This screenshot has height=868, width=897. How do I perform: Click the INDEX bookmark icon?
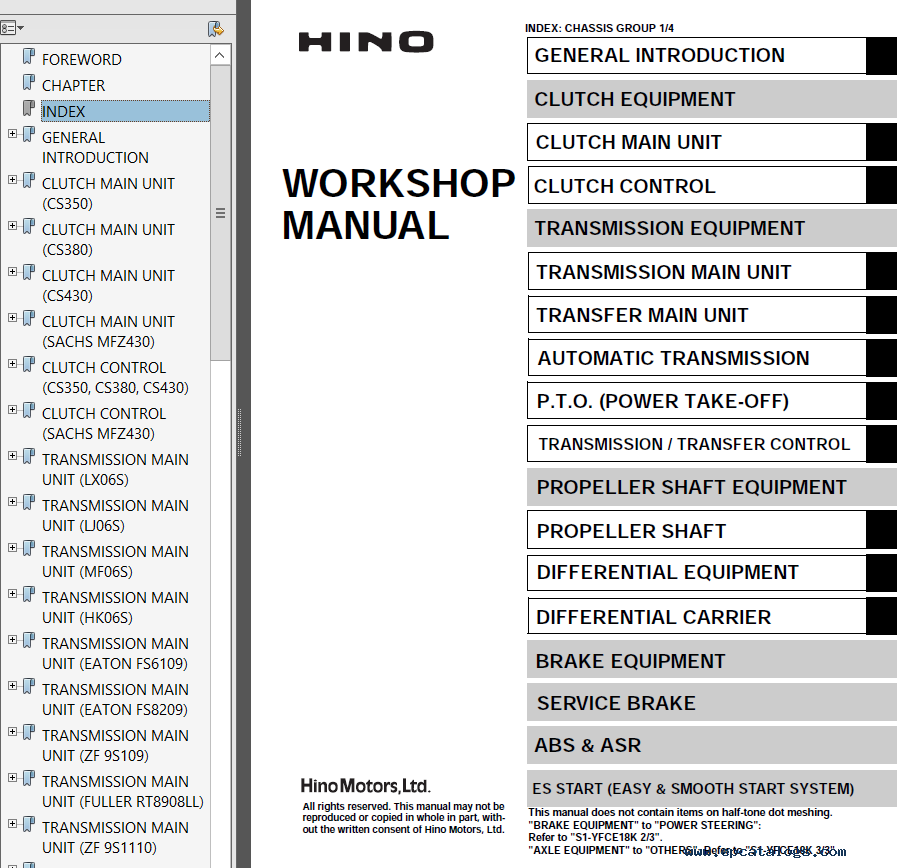[29, 108]
